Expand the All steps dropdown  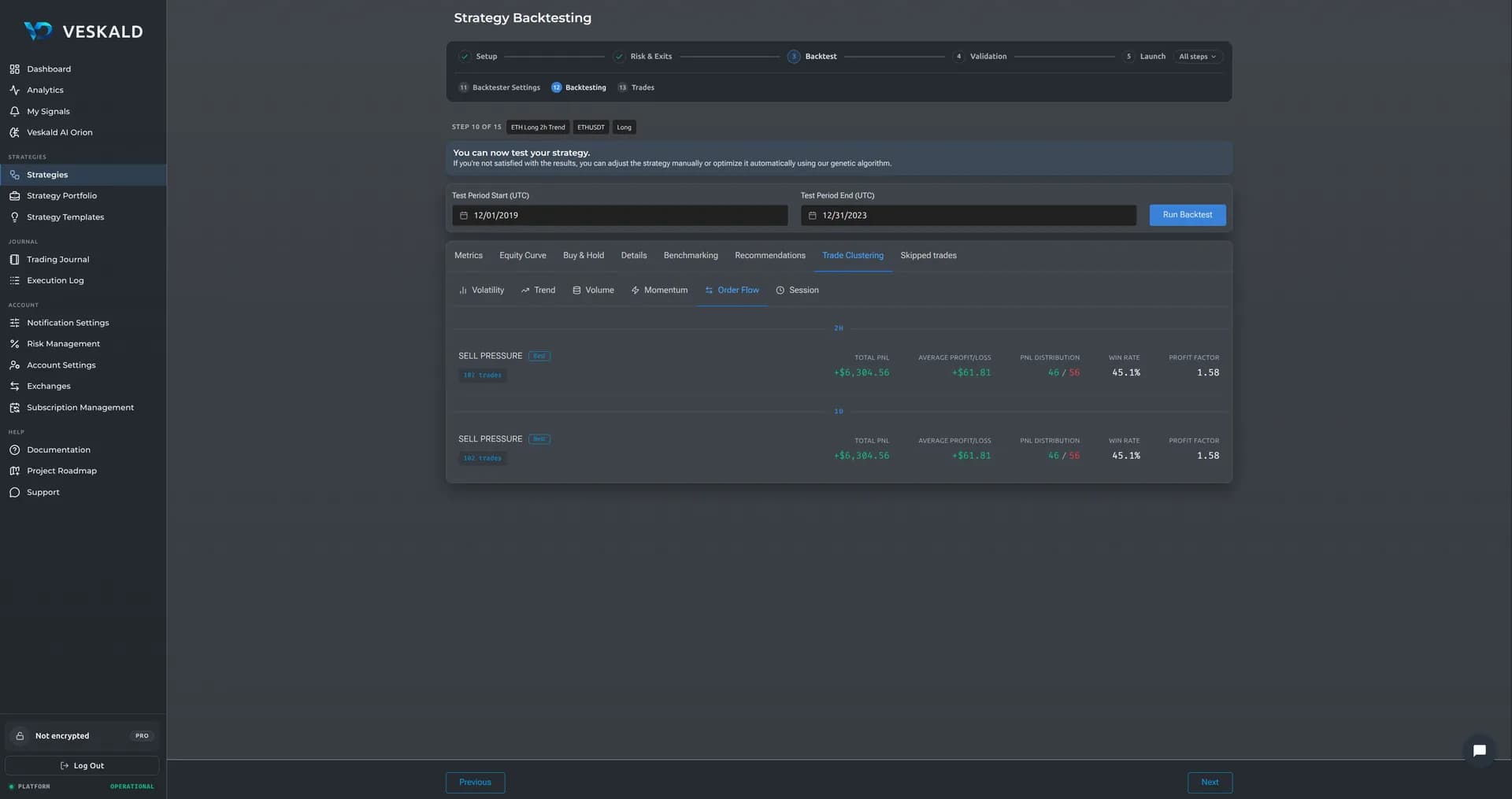click(1197, 57)
